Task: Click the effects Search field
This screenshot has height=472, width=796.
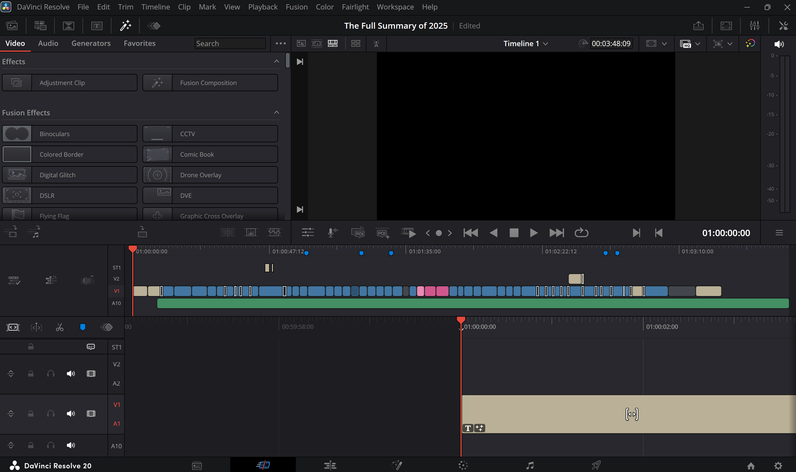Action: (230, 44)
